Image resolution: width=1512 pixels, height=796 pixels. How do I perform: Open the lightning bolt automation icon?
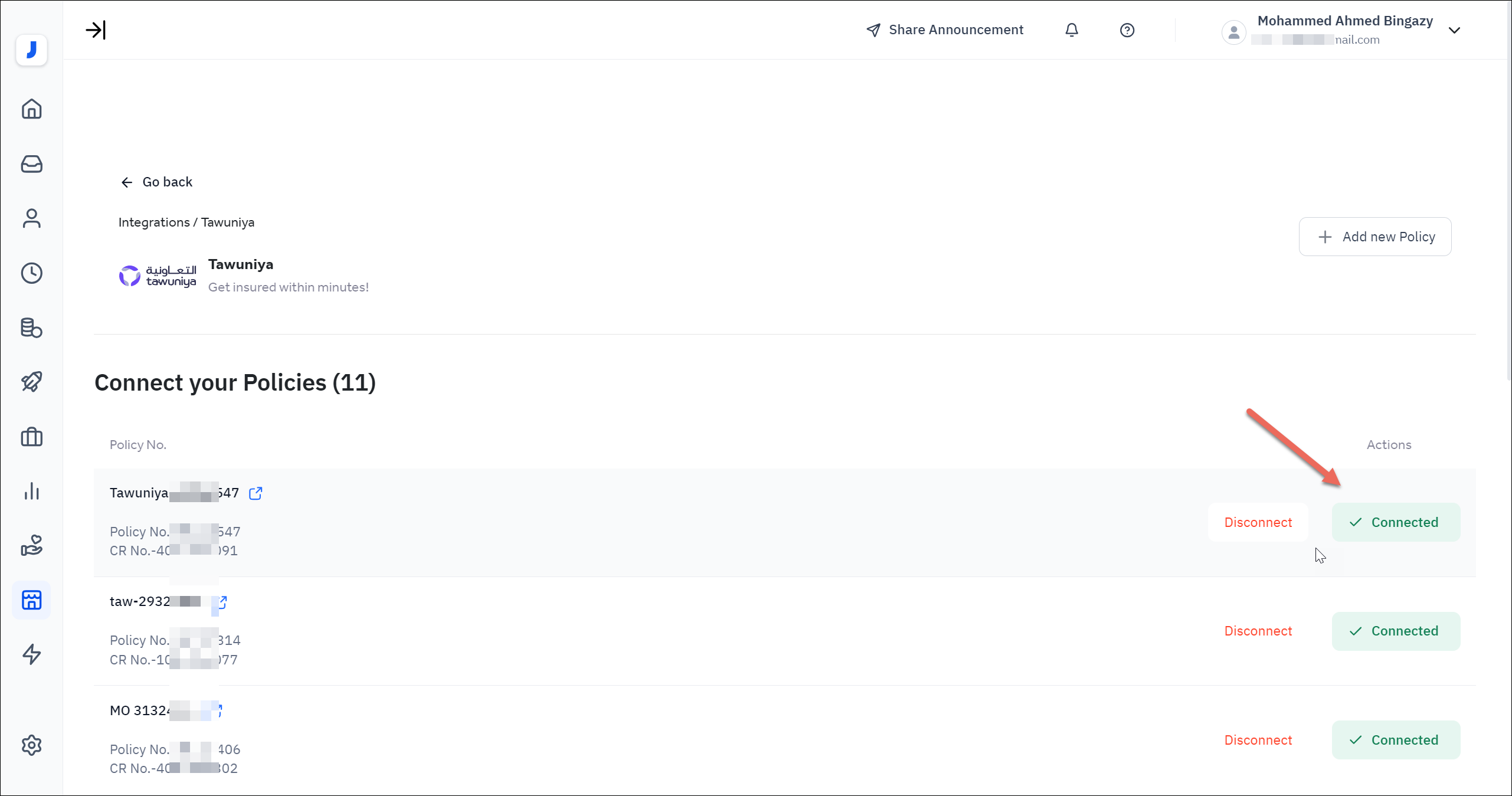point(32,654)
